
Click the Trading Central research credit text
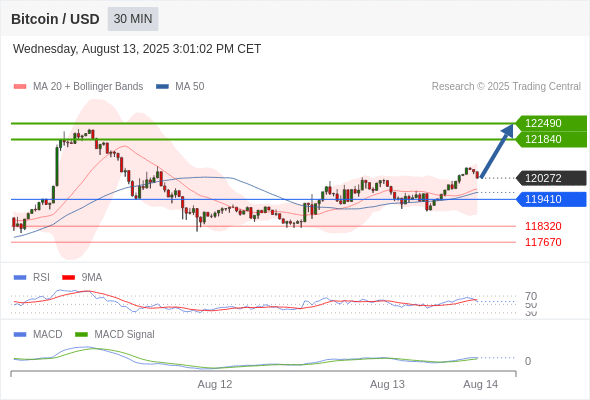(x=506, y=87)
